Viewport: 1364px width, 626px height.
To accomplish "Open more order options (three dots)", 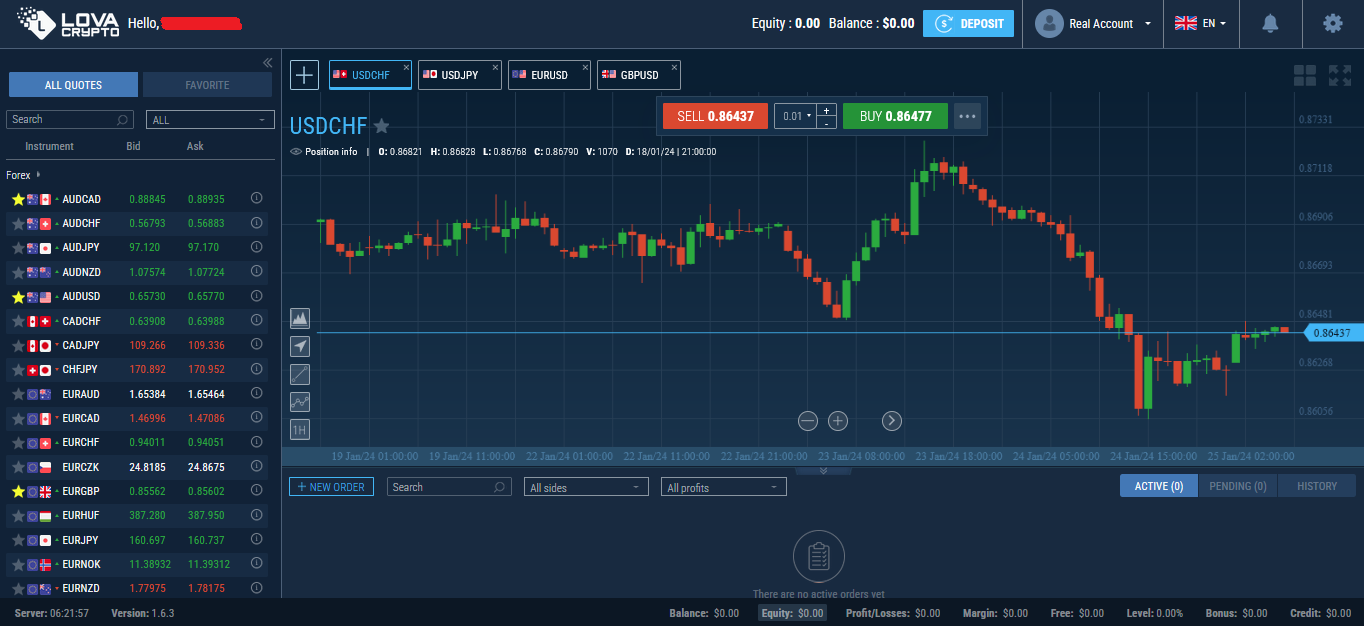I will point(966,116).
